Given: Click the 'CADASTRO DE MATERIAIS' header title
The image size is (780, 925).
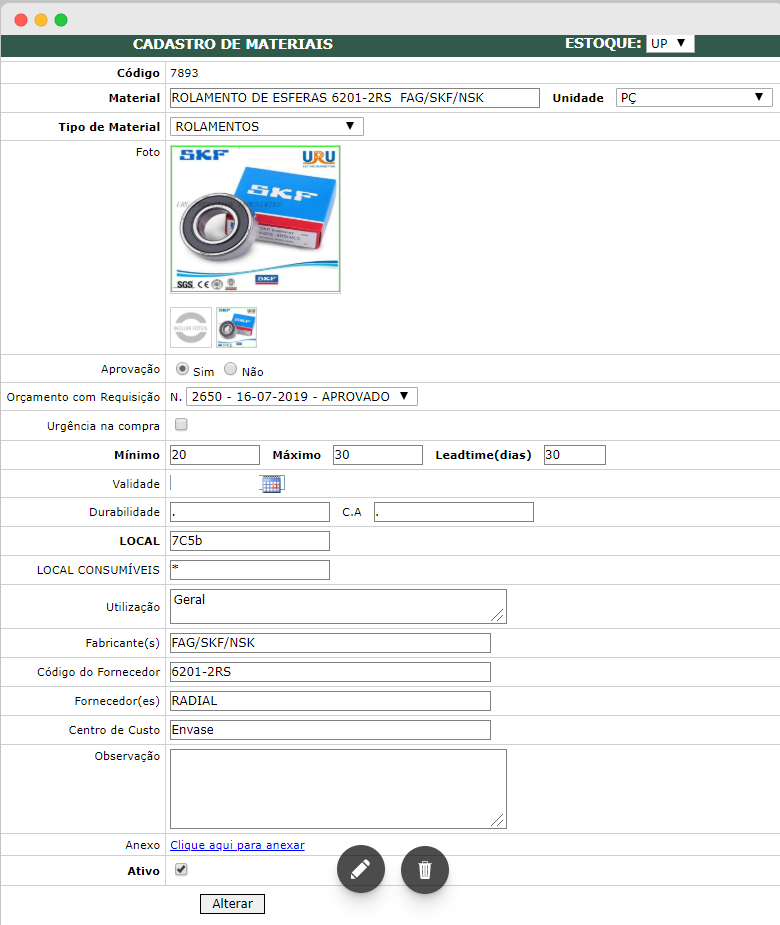Looking at the screenshot, I should 232,44.
